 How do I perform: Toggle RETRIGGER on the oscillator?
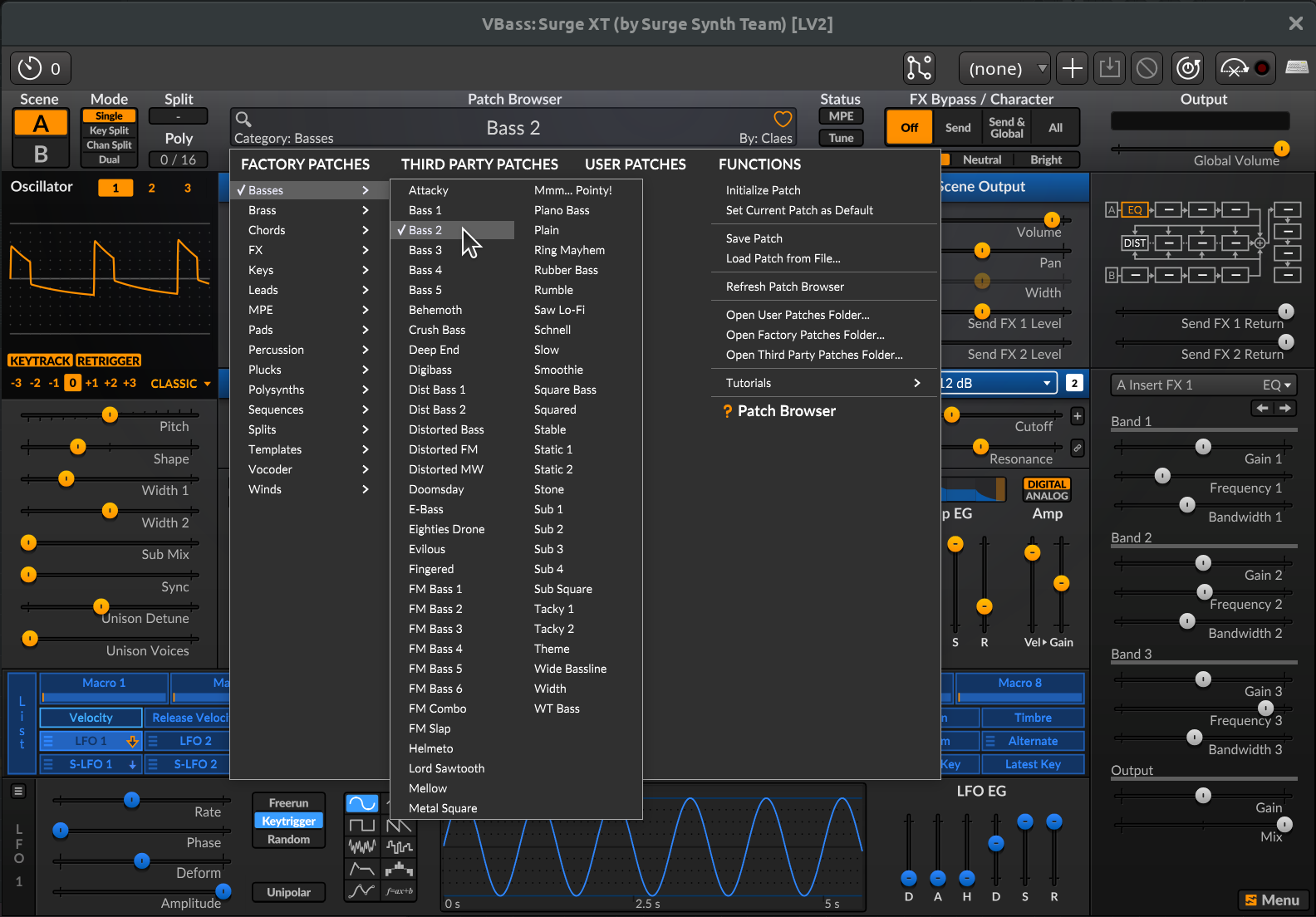(x=109, y=360)
